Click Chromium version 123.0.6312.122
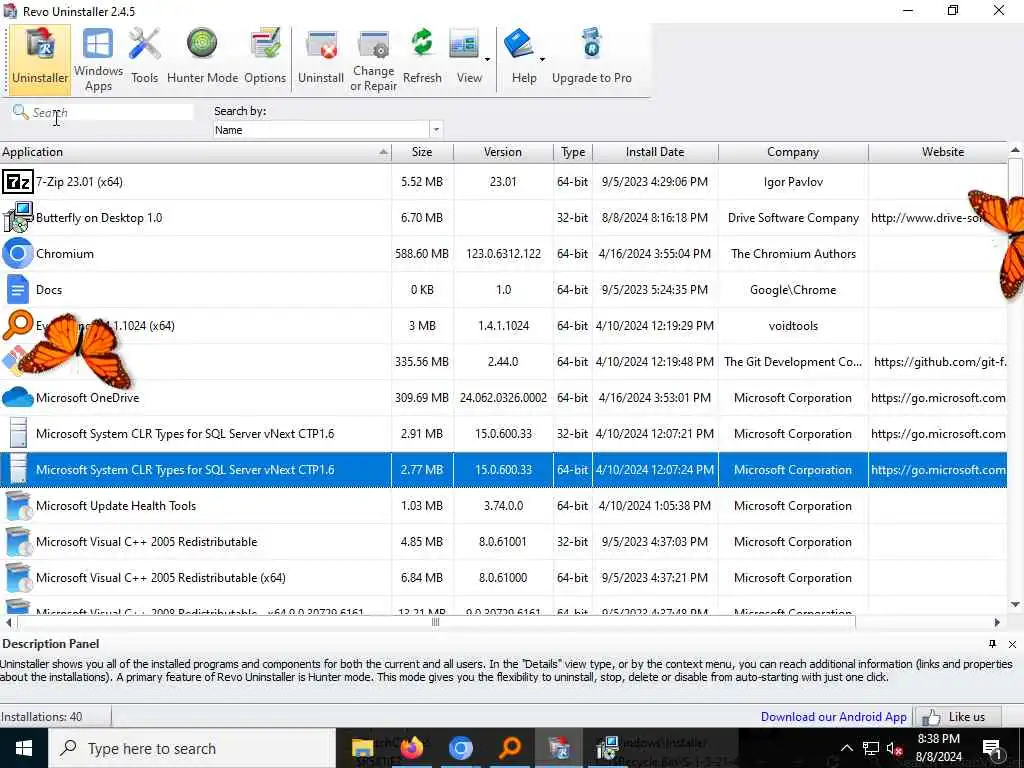The height and width of the screenshot is (768, 1024). pos(503,253)
